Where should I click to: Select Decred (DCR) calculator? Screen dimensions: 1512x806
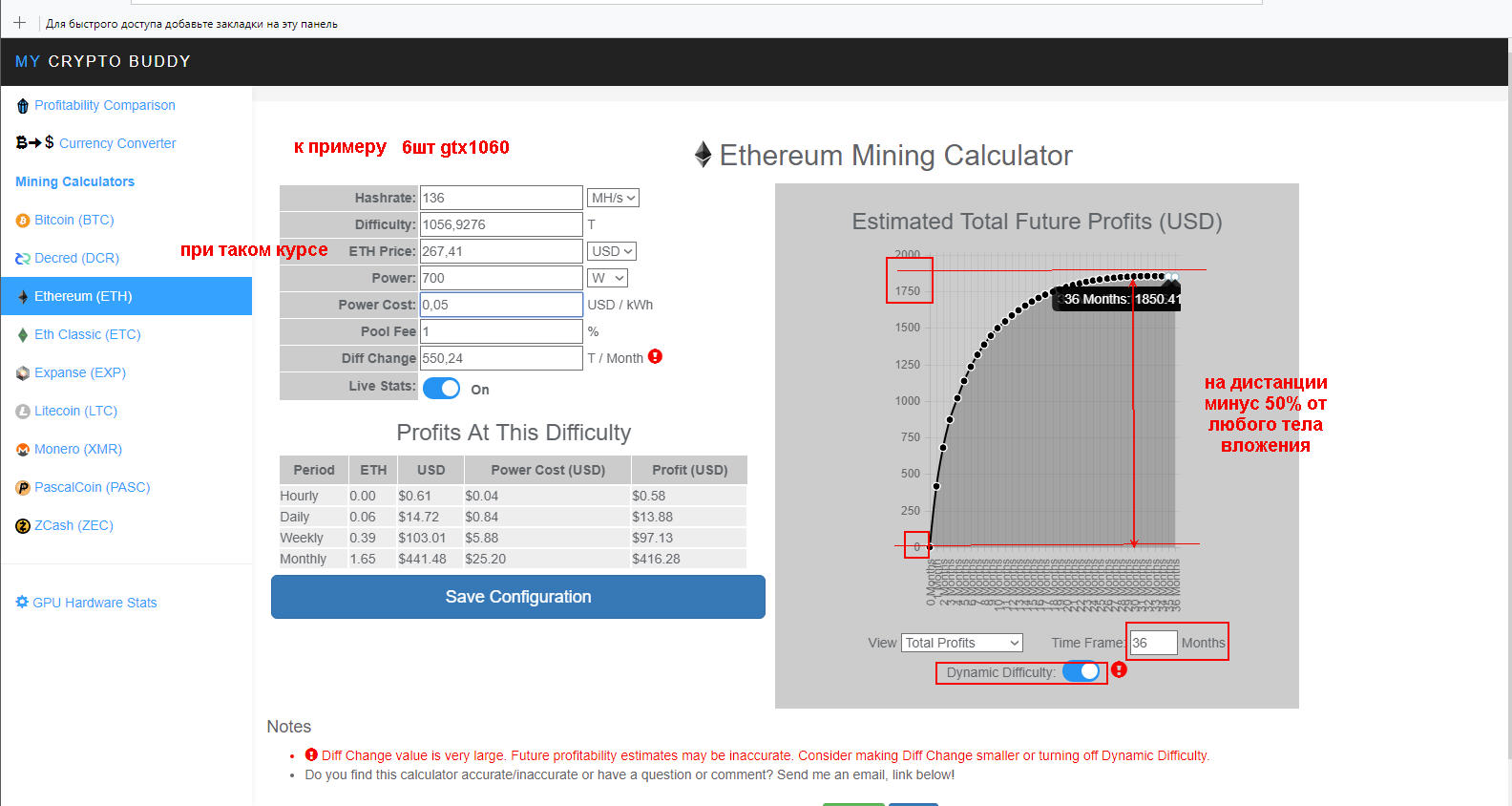[76, 258]
